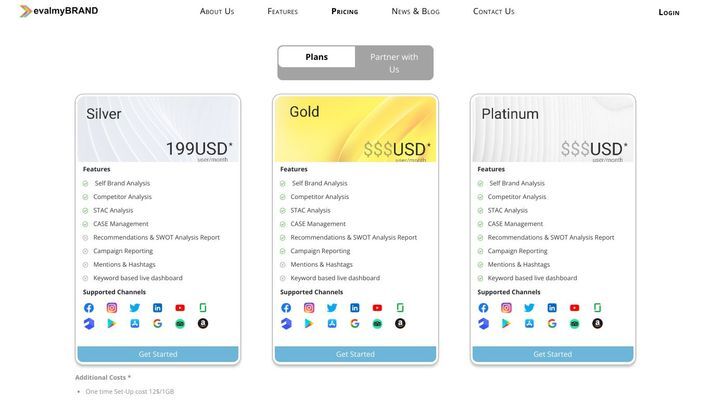
Task: Click Keyword based live dashboard checkmark in Platinum
Action: coord(480,278)
